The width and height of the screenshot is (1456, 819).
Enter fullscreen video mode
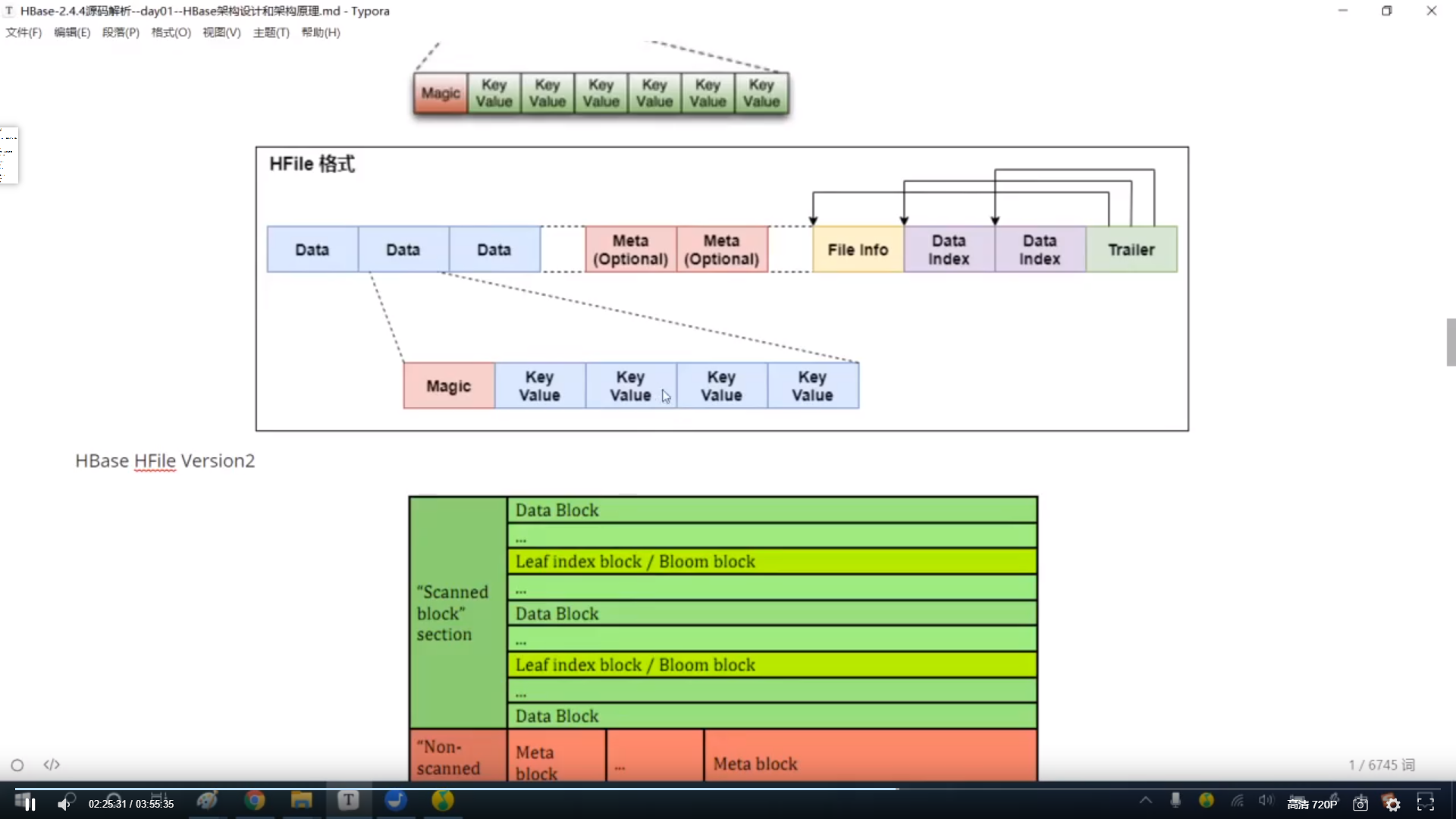coord(1426,803)
